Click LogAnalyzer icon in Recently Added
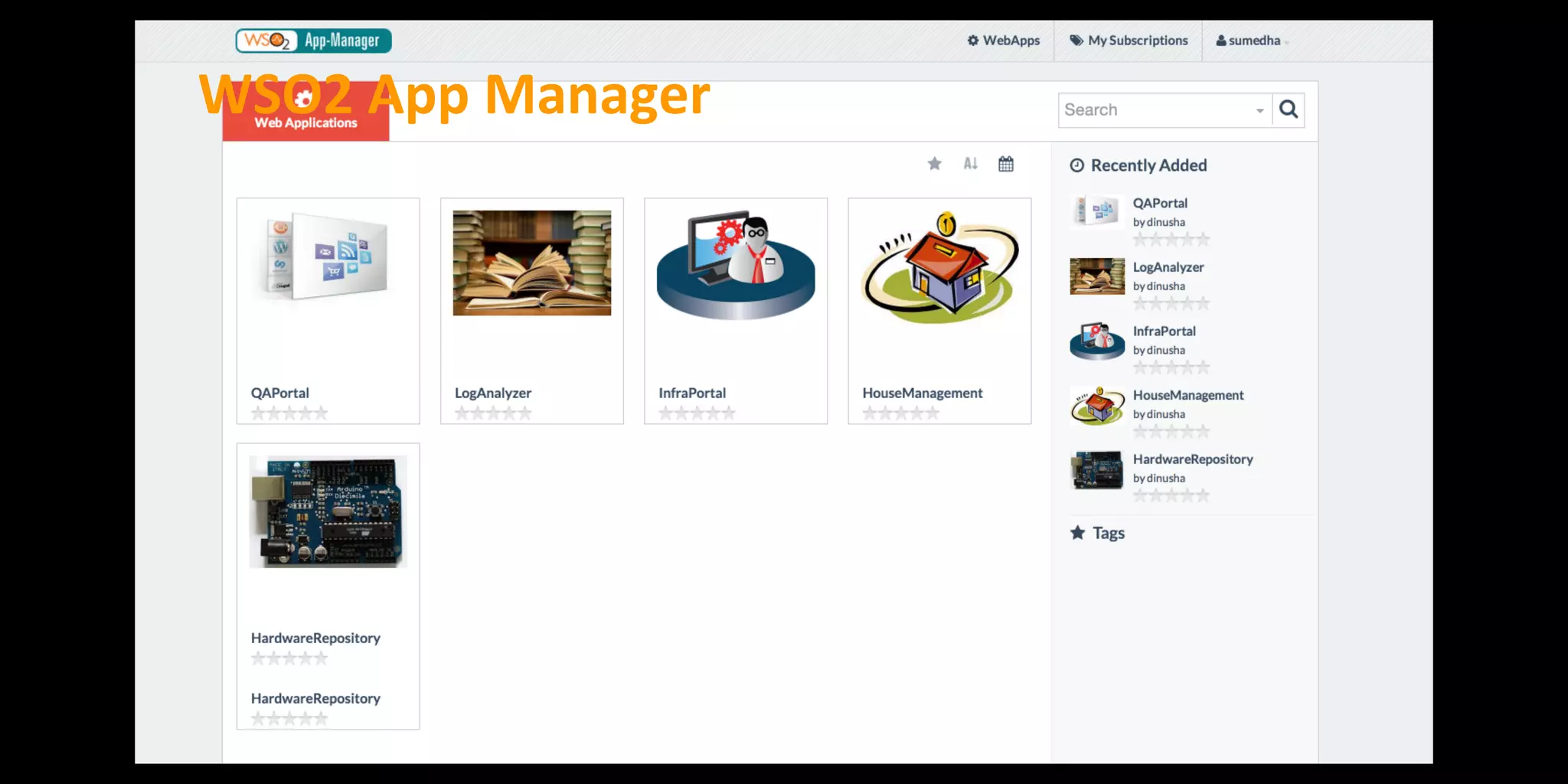The image size is (1568, 784). [1097, 276]
